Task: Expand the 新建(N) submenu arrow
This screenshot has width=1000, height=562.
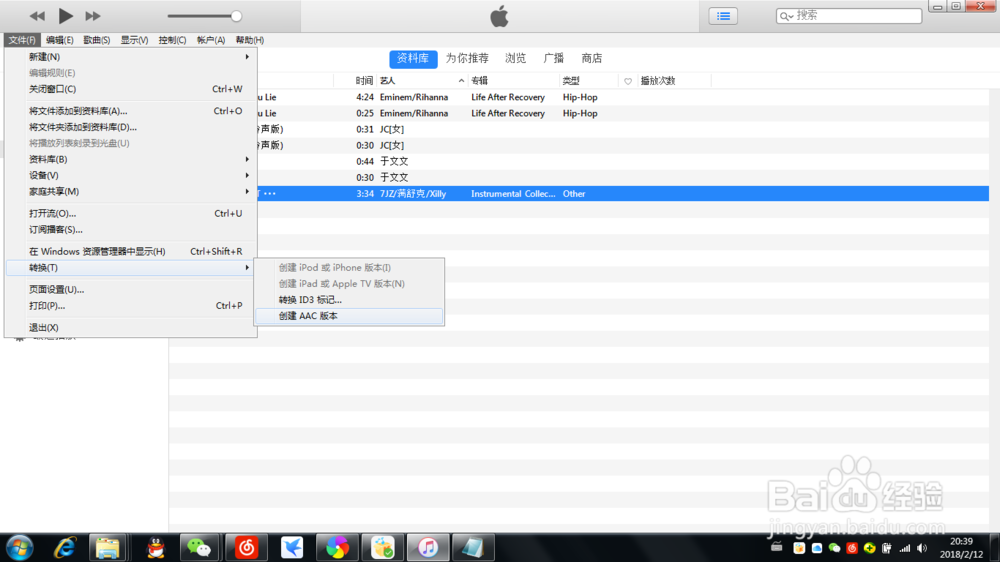Action: coord(247,57)
